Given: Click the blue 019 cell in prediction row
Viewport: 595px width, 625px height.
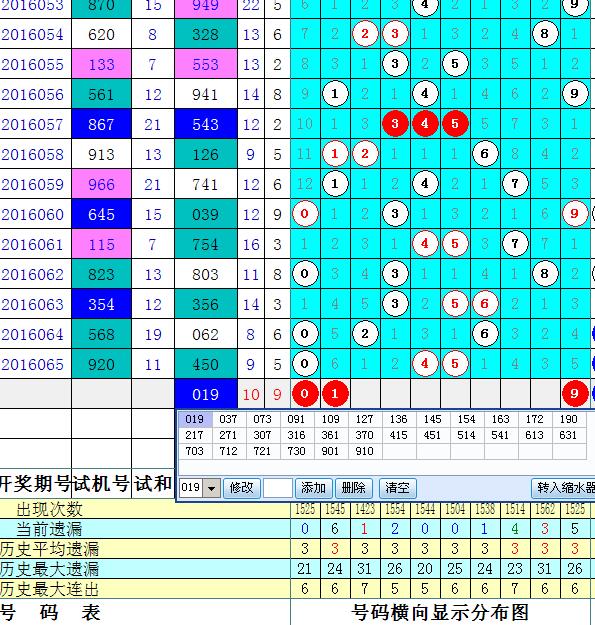Looking at the screenshot, I should click(x=206, y=394).
